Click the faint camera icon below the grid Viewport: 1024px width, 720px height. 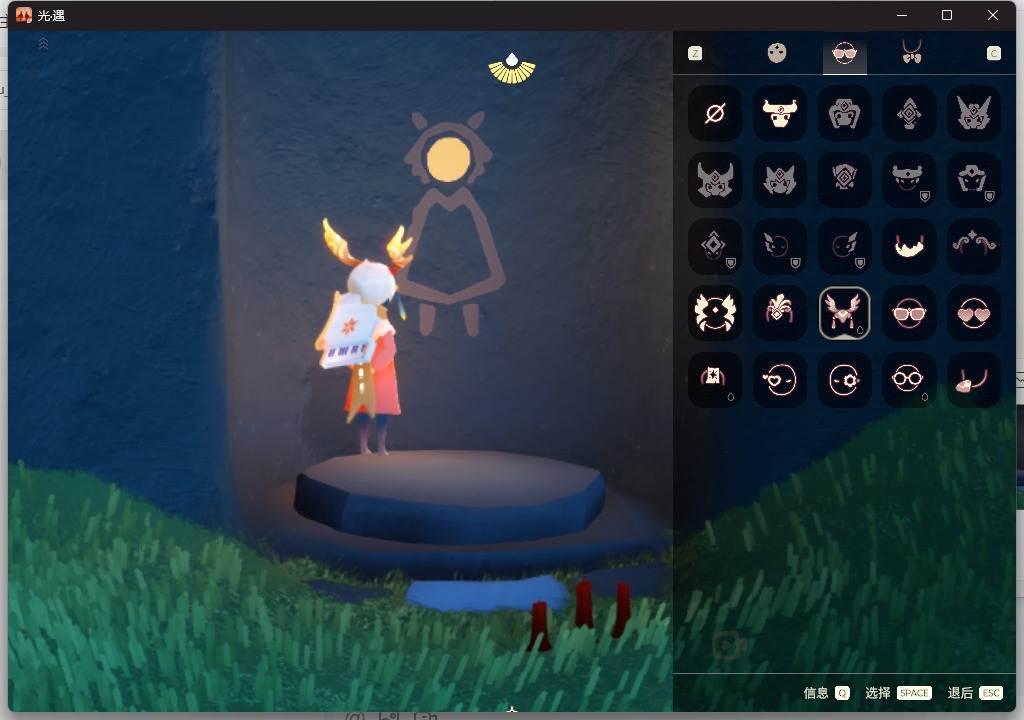(729, 646)
